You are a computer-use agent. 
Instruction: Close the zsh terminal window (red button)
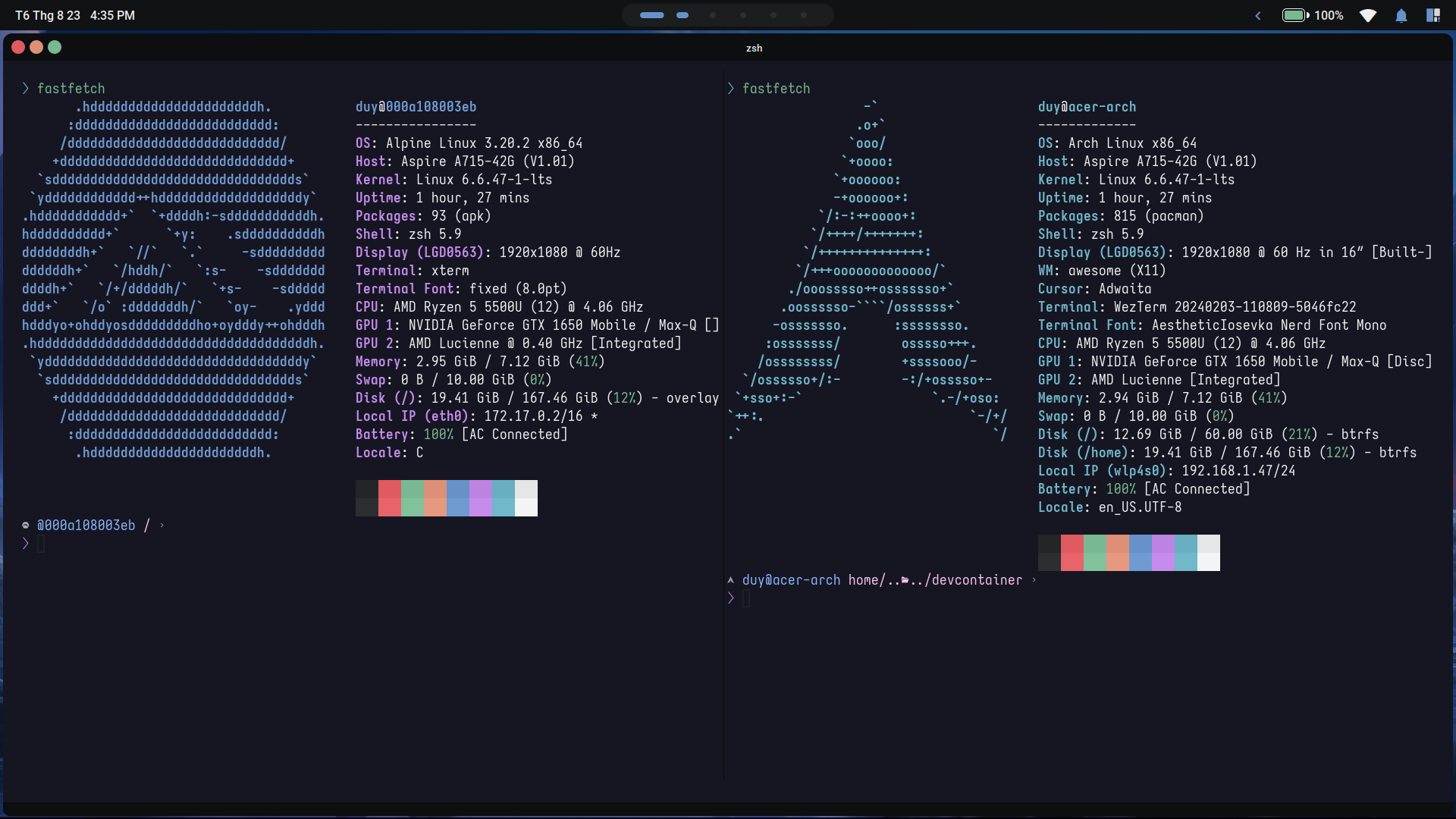[x=18, y=47]
